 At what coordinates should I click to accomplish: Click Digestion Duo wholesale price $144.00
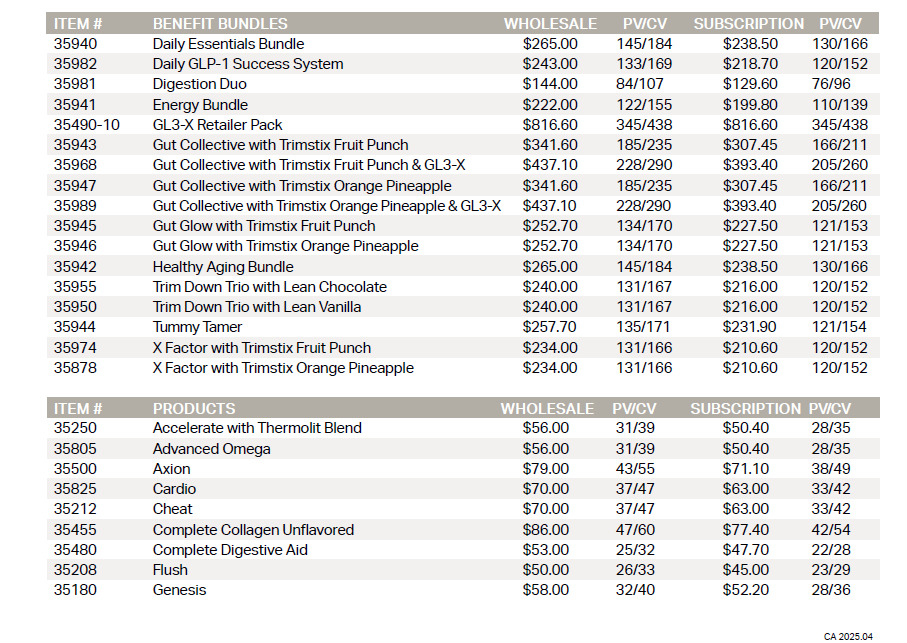pos(550,84)
